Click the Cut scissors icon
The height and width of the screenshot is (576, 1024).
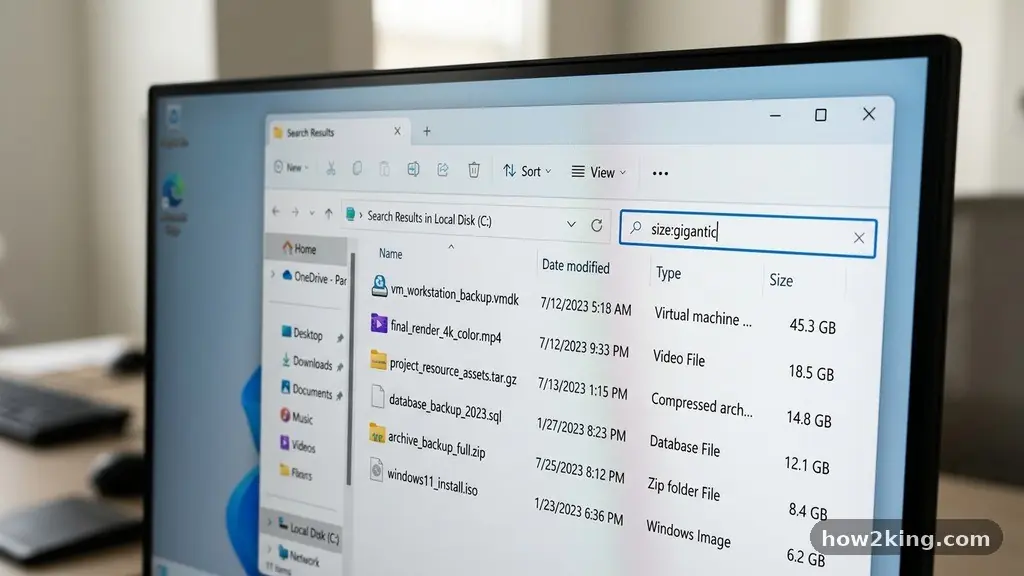coord(330,168)
